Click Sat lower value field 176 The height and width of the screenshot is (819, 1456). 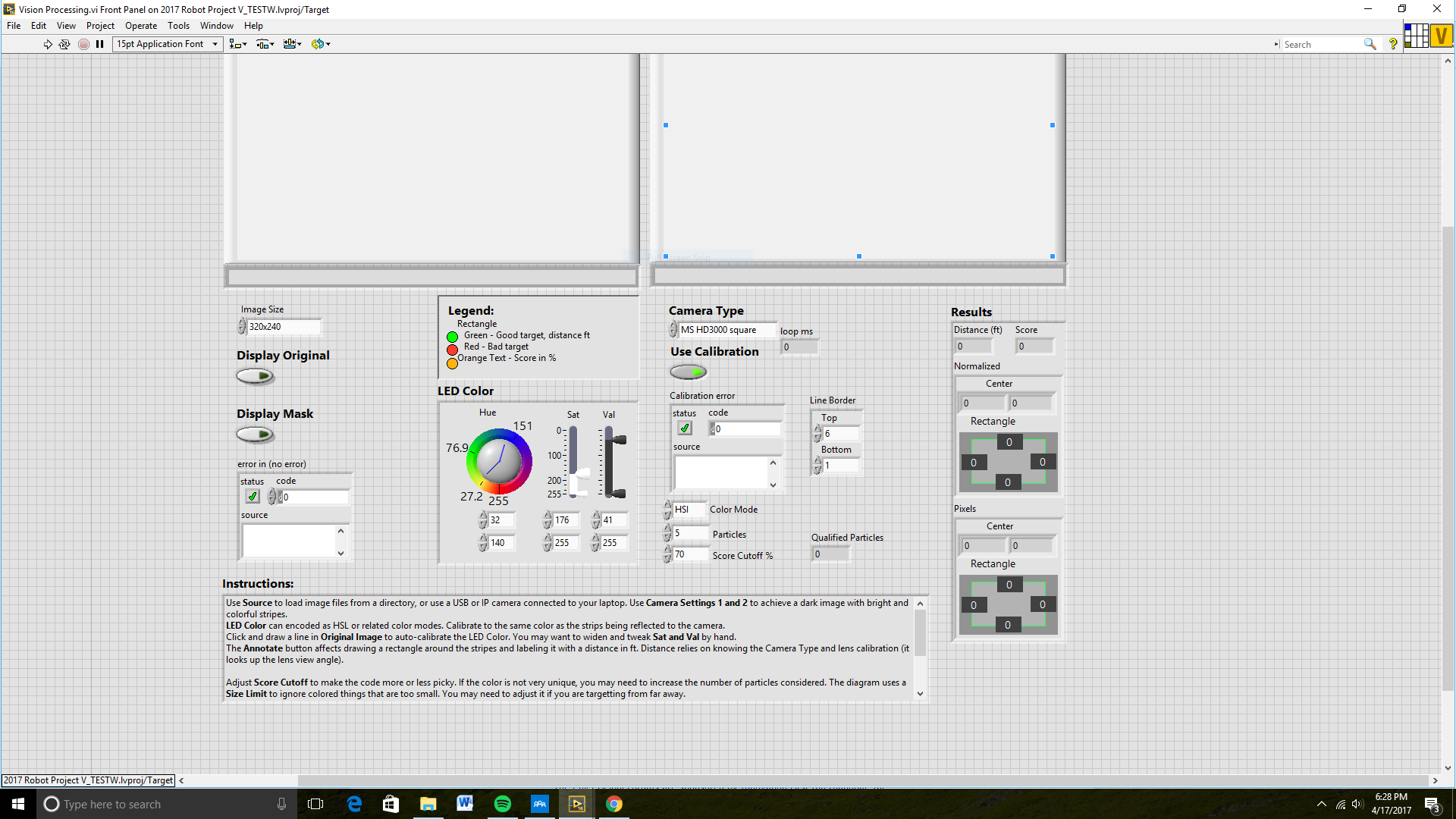tap(566, 520)
